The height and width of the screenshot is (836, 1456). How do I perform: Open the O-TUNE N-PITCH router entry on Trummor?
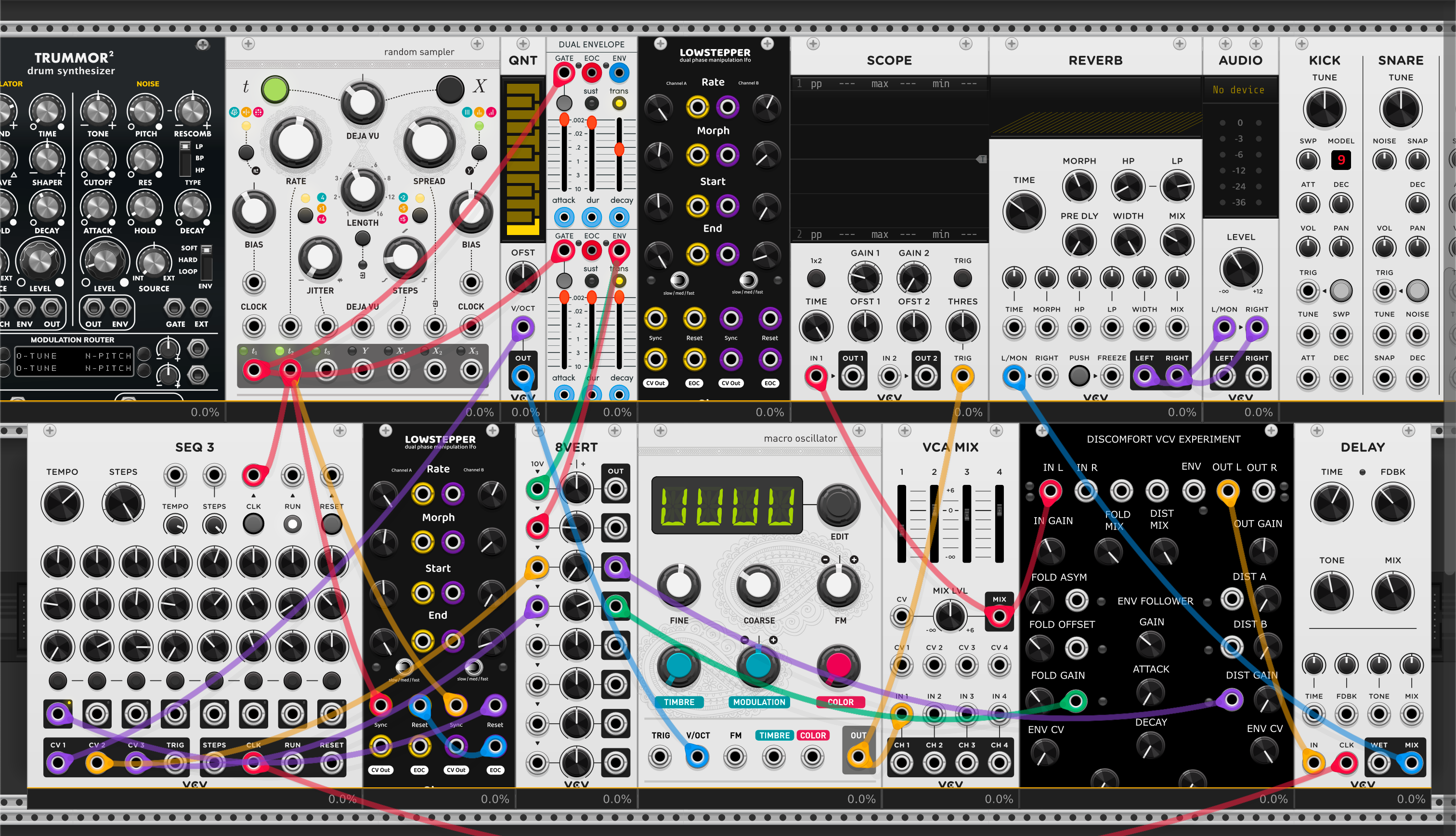tap(74, 356)
